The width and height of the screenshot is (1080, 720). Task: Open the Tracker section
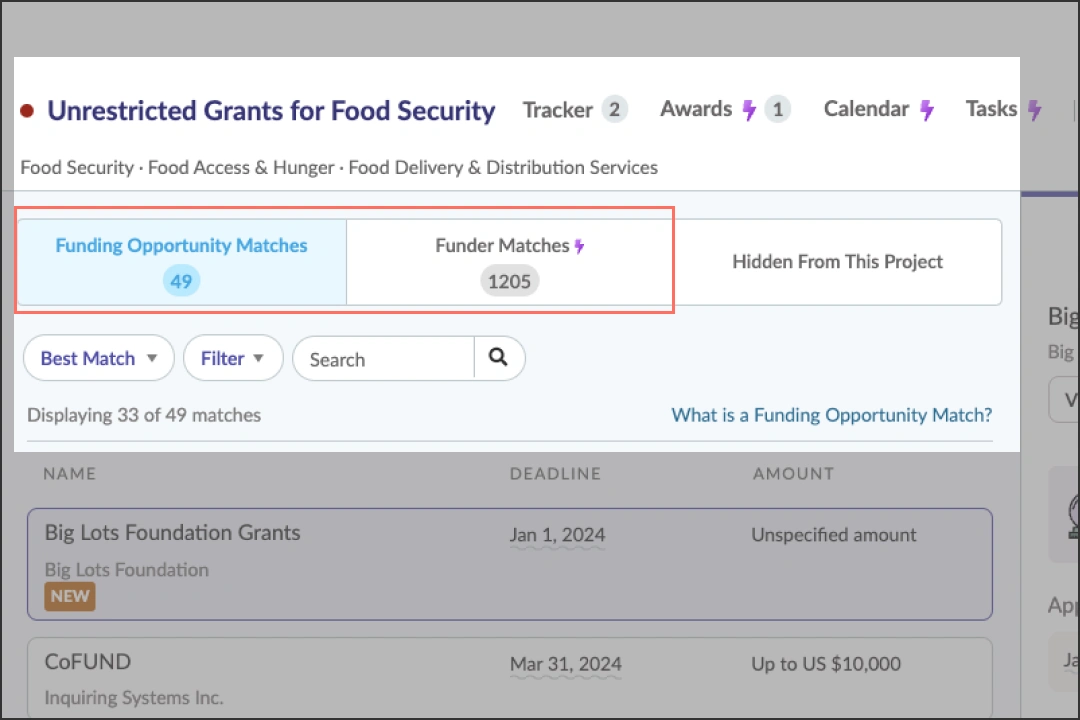click(559, 109)
